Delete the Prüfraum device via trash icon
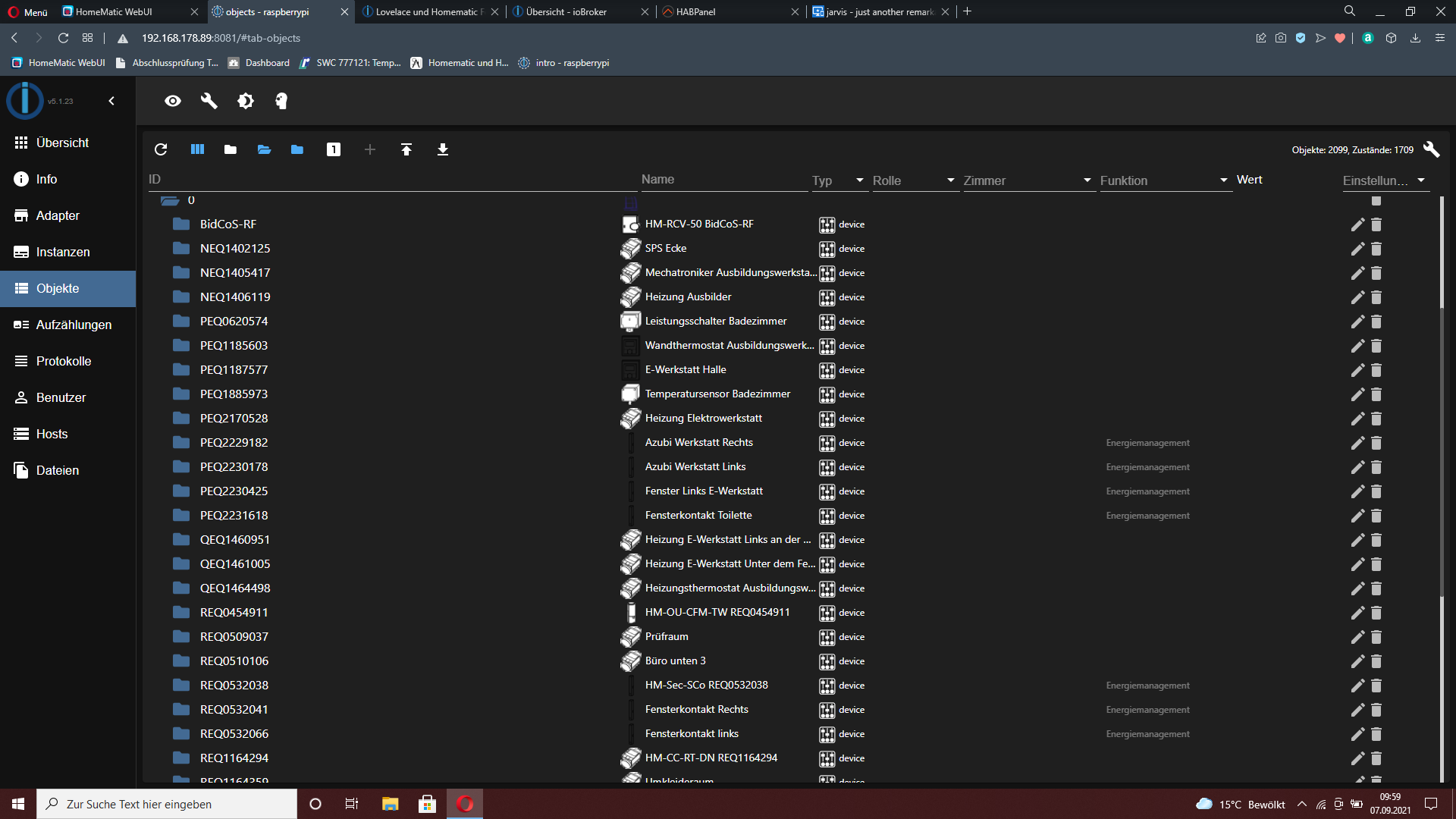 click(x=1376, y=637)
